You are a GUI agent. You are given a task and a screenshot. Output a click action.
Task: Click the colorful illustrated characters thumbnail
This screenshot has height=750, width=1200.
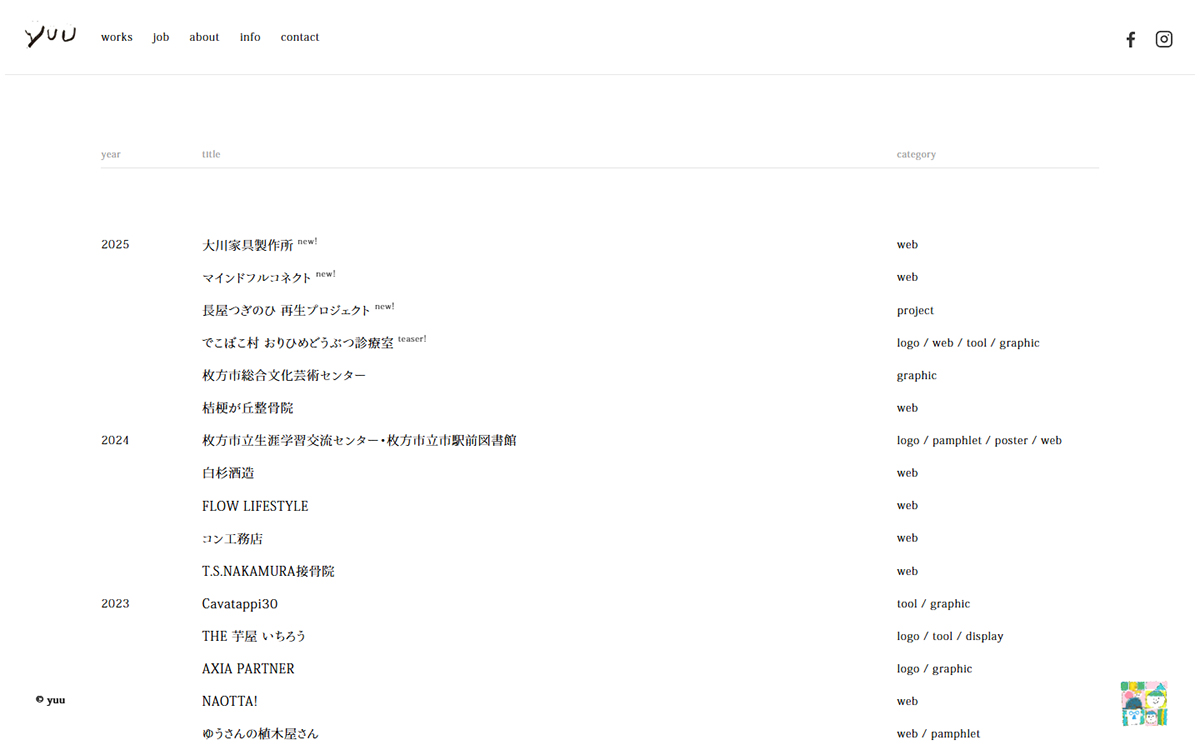tap(1144, 703)
